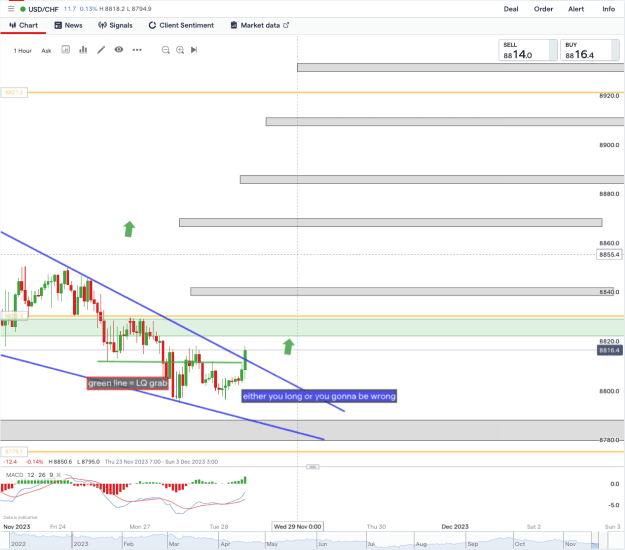Viewport: 625px width, 550px height.
Task: Switch to the Chart tab
Action: 23,25
